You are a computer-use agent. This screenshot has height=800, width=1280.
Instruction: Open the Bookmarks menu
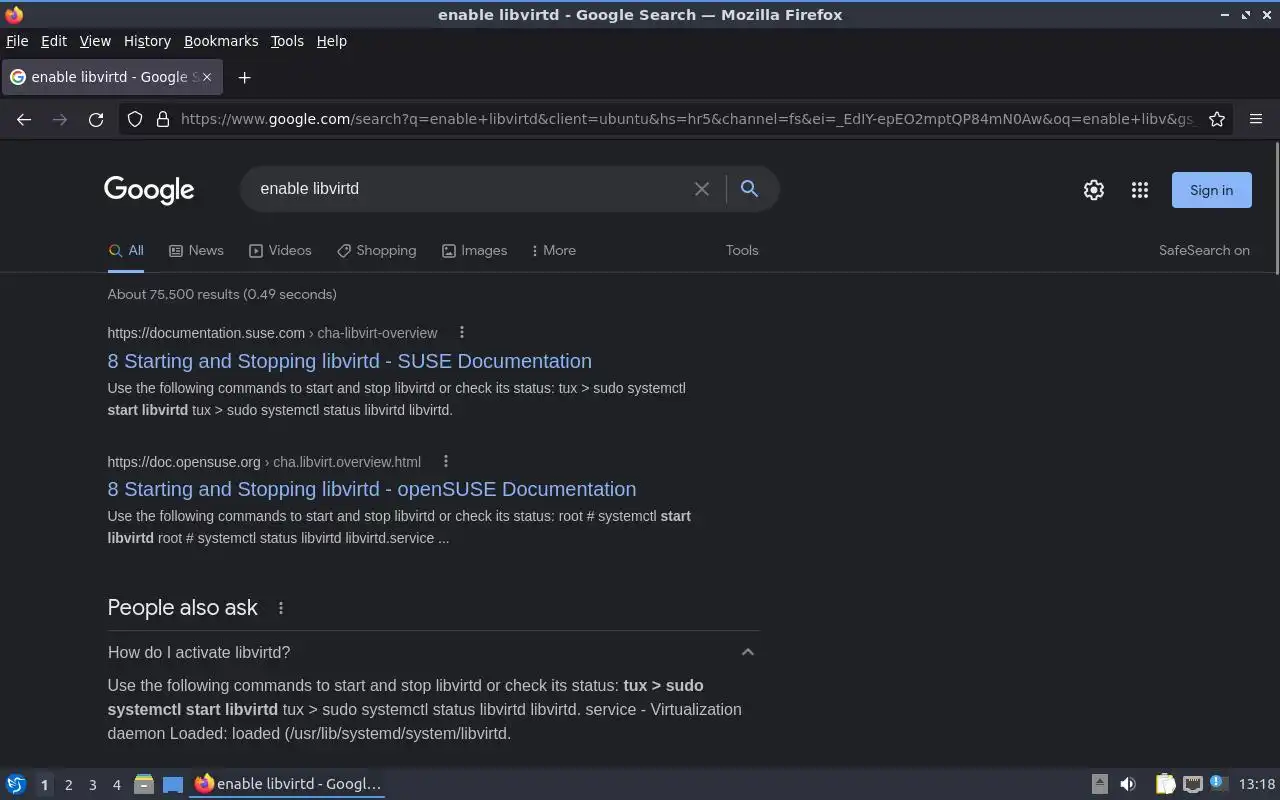click(221, 41)
